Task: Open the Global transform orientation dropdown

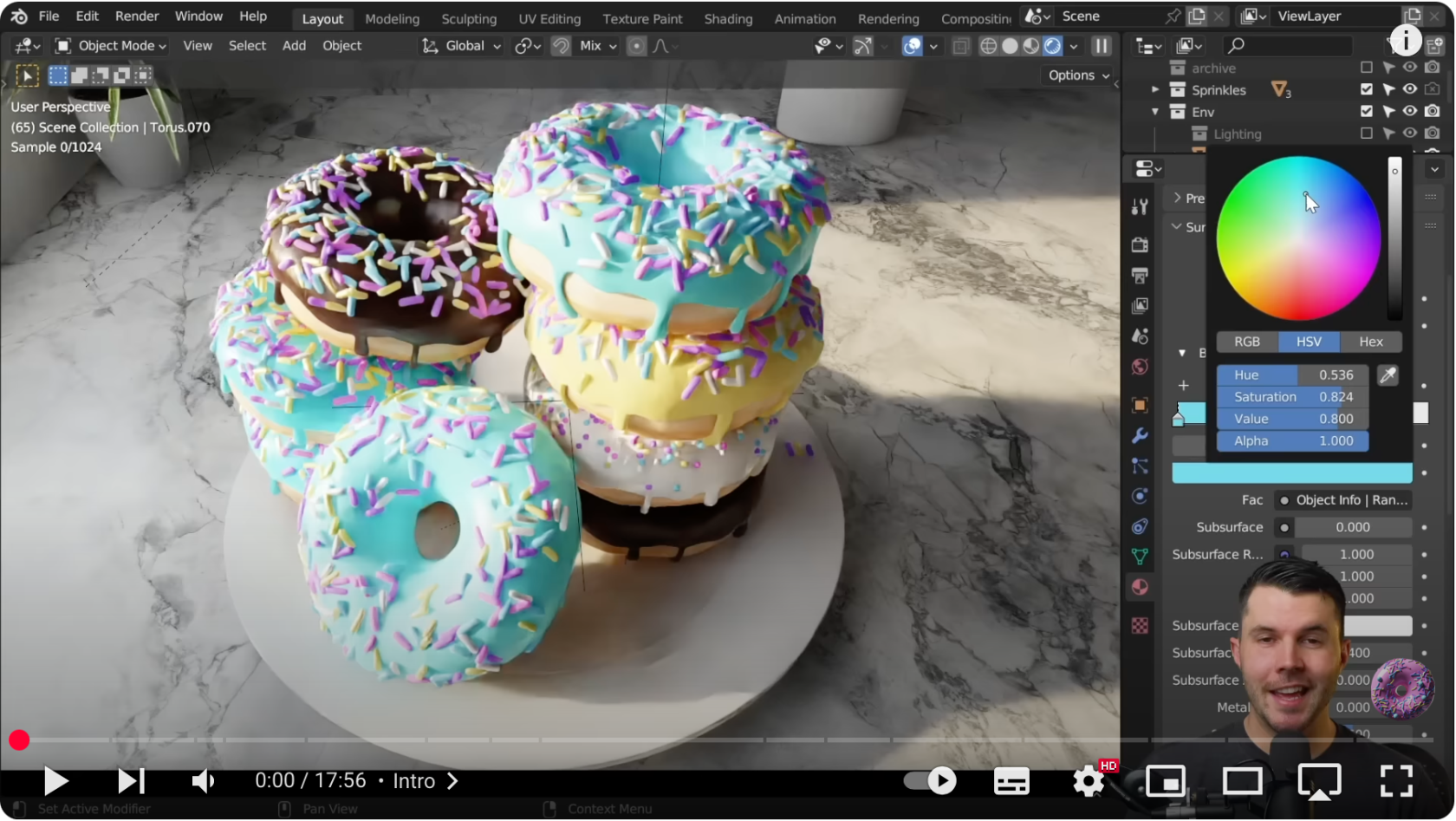Action: [x=461, y=46]
